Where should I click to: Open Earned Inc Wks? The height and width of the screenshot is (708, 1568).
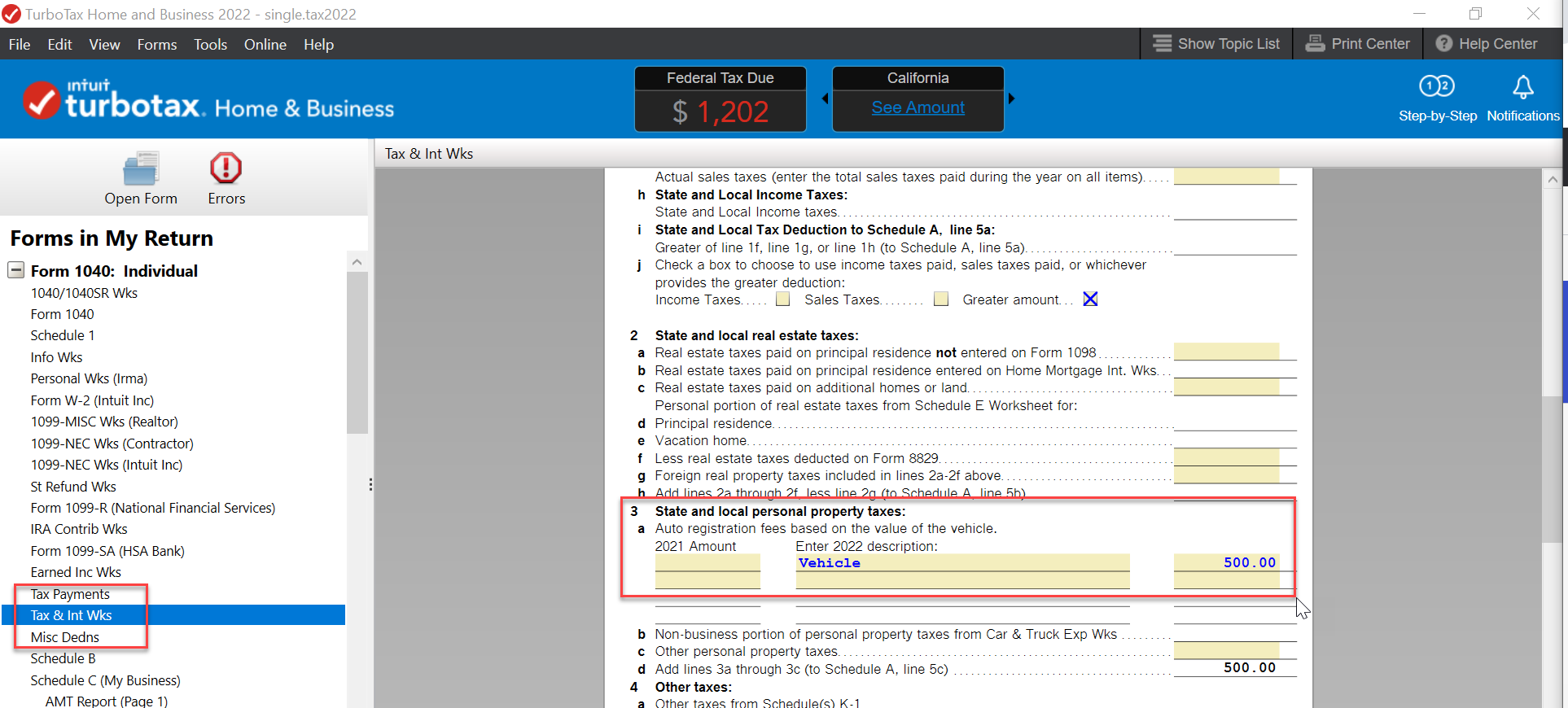point(76,572)
